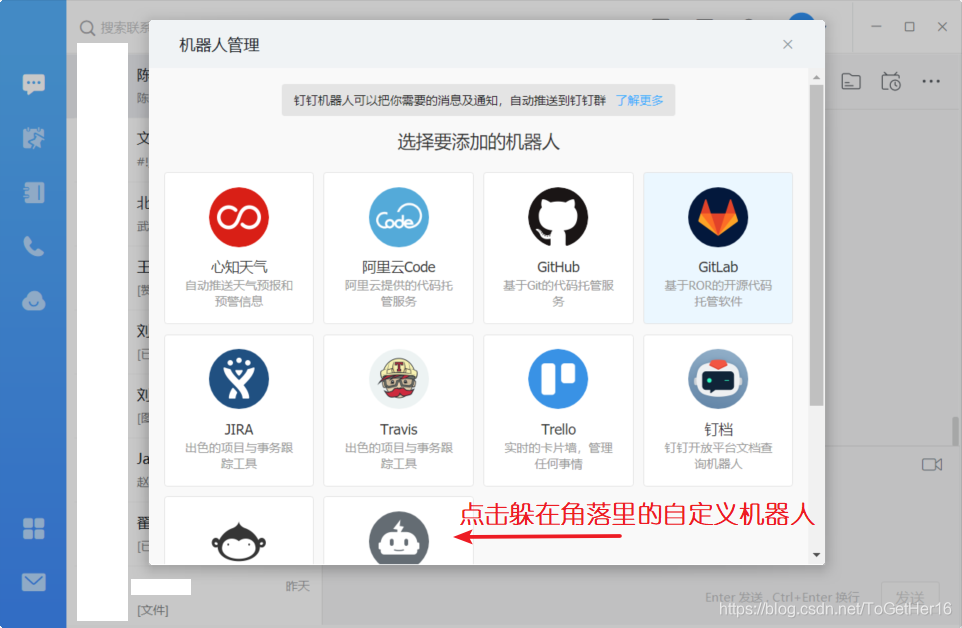Image resolution: width=962 pixels, height=628 pixels.
Task: Open DingDrive cloud storage from the sidebar
Action: pos(33,301)
